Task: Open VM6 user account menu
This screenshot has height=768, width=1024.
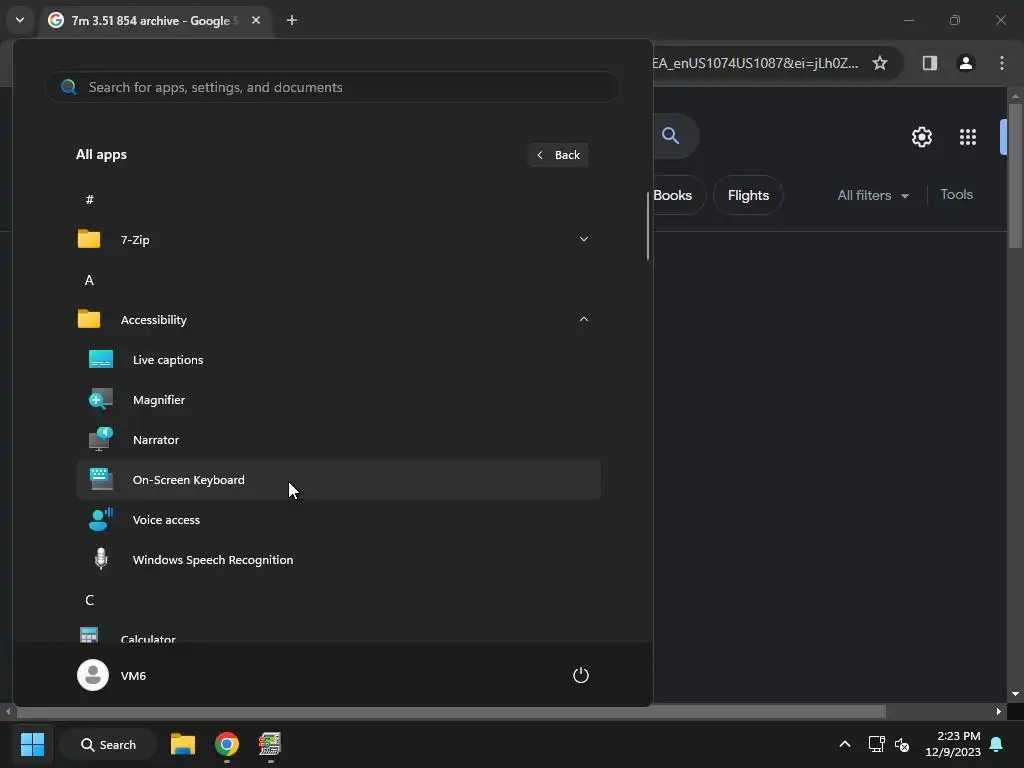Action: pos(112,675)
